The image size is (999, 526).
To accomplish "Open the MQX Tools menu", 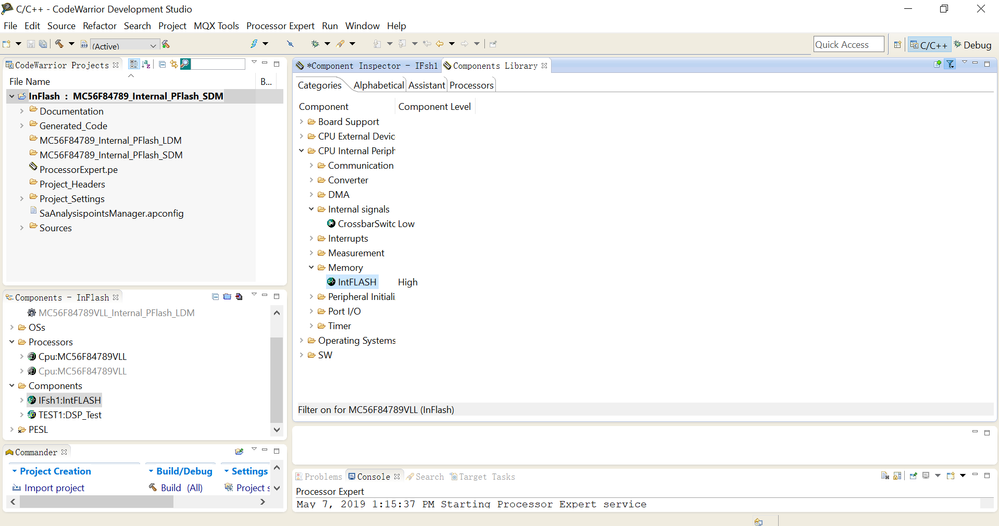I will (x=216, y=26).
